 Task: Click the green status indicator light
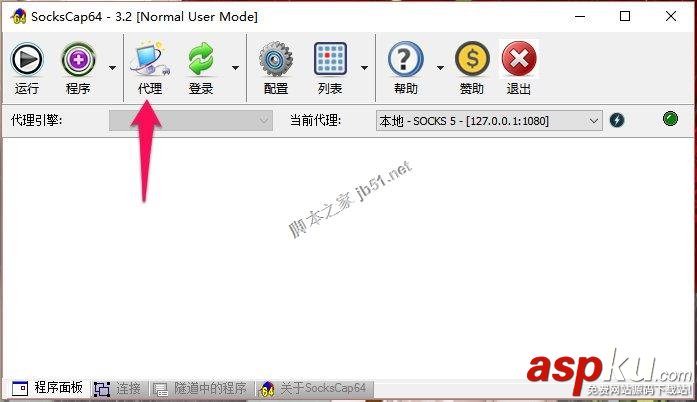(x=670, y=119)
